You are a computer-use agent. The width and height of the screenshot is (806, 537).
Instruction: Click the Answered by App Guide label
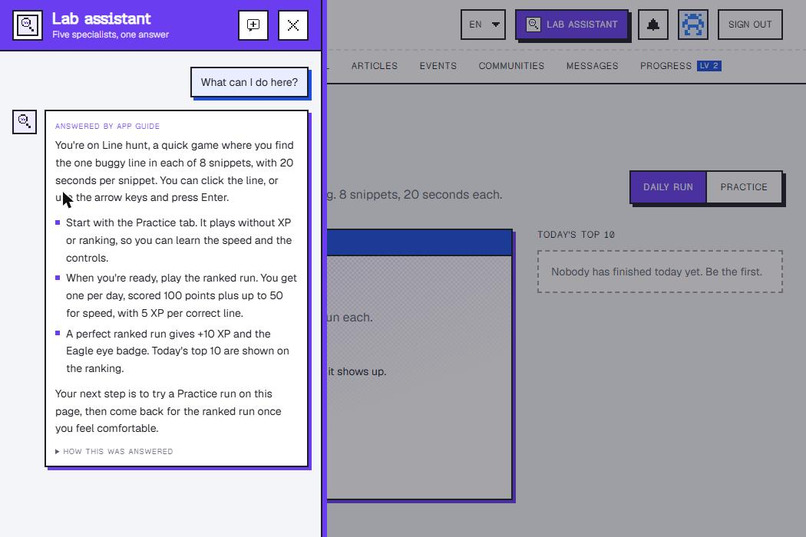pyautogui.click(x=107, y=126)
